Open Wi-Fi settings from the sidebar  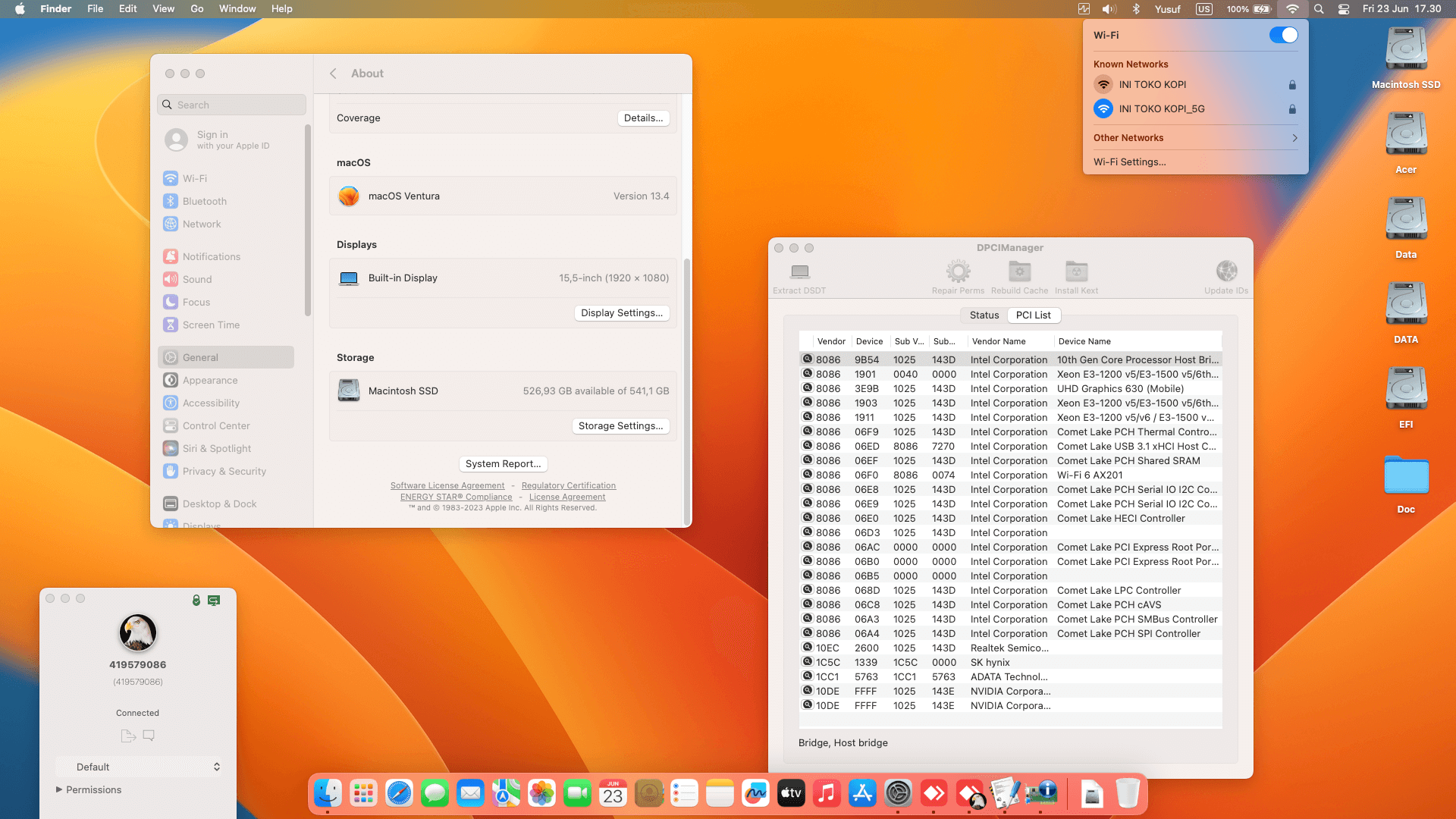click(195, 178)
